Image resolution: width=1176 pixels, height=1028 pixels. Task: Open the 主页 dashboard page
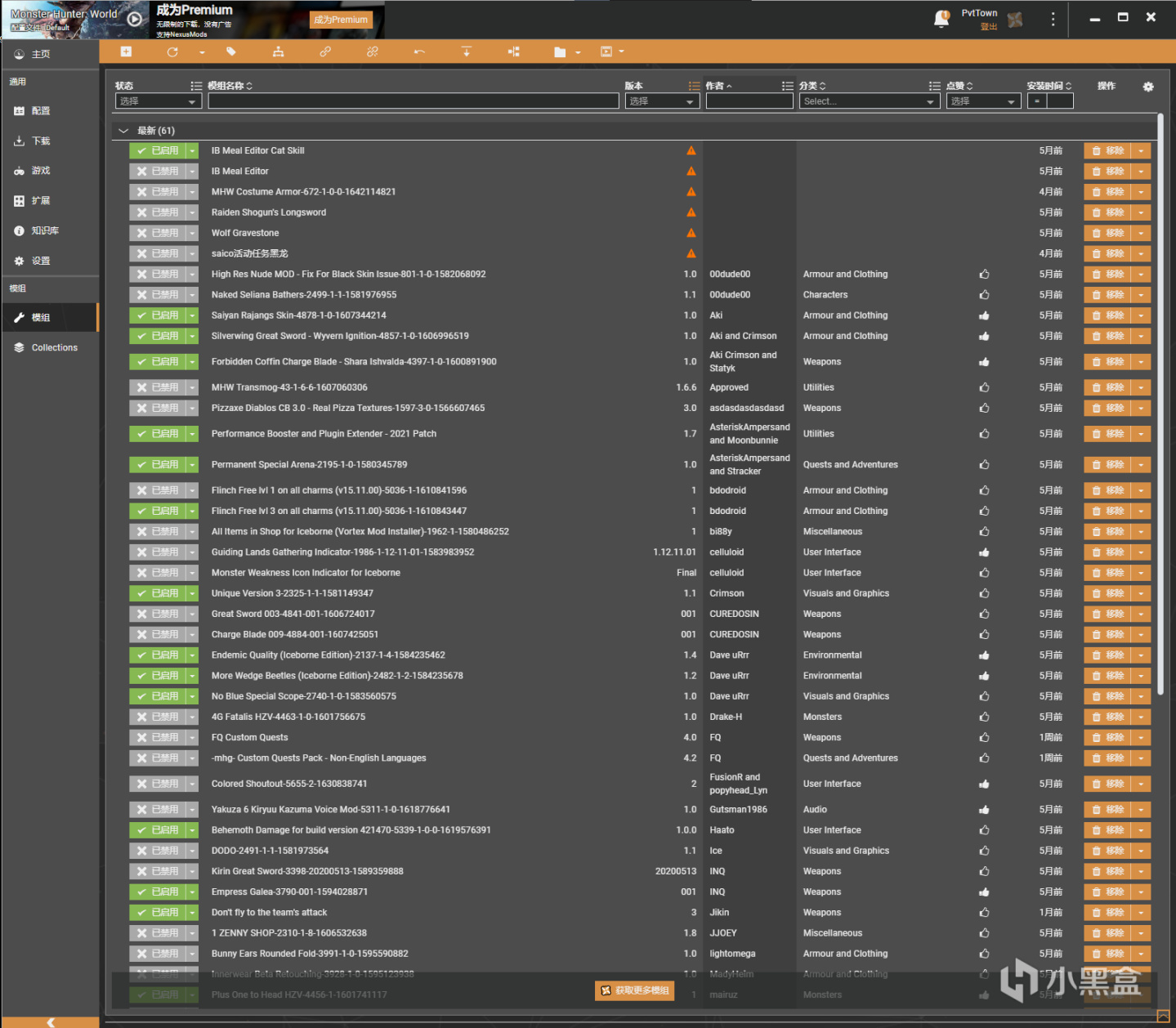[50, 54]
